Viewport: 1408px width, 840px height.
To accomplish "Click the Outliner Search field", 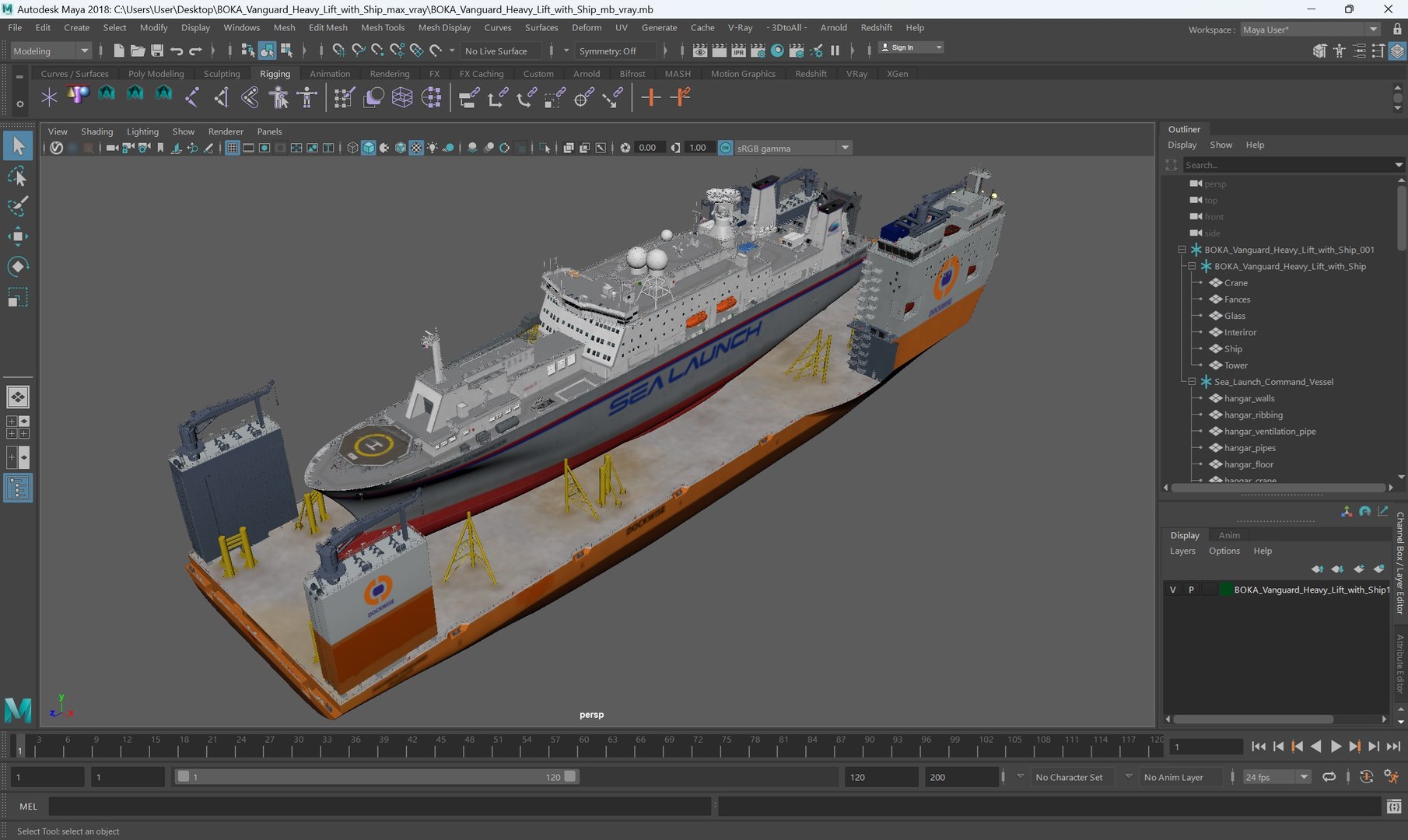I will [1288, 165].
